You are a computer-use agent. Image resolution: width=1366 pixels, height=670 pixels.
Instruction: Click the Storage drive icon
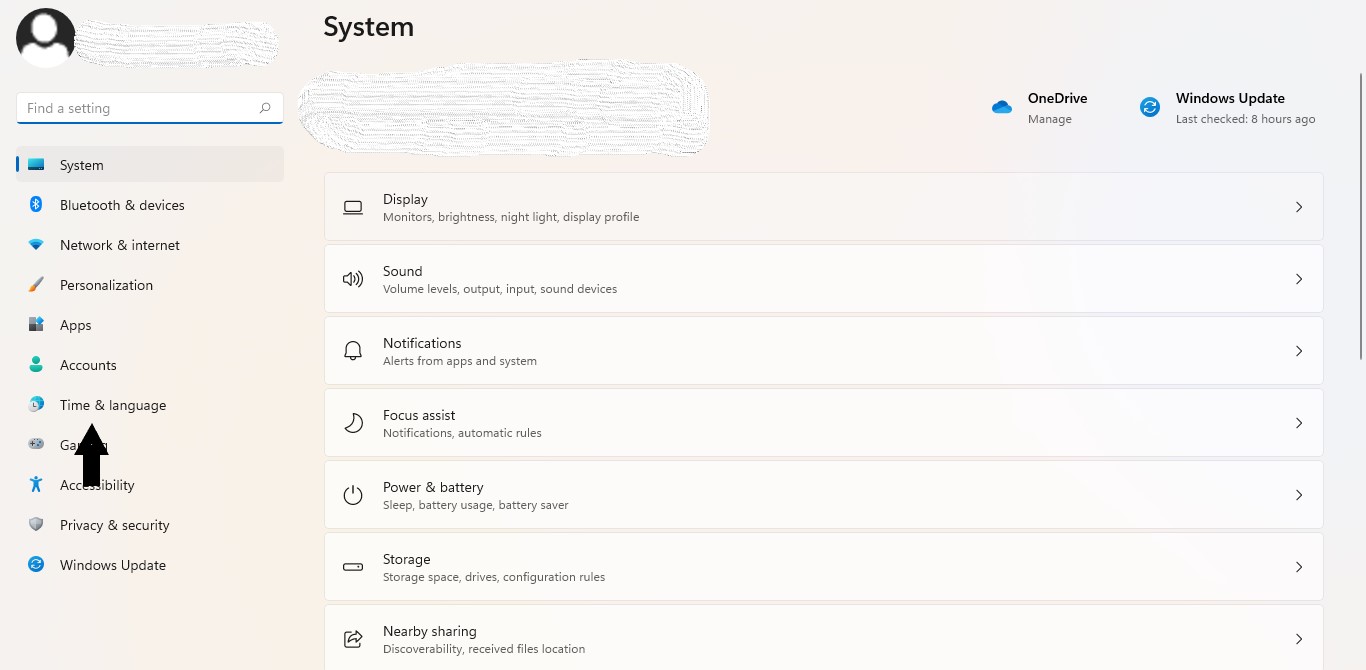pyautogui.click(x=353, y=566)
